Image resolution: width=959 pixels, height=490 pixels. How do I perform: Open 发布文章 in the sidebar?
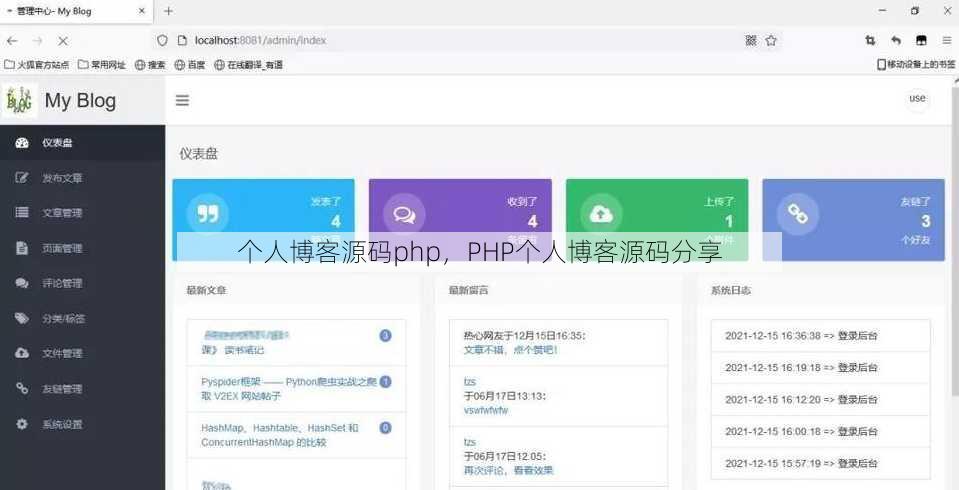[82, 178]
